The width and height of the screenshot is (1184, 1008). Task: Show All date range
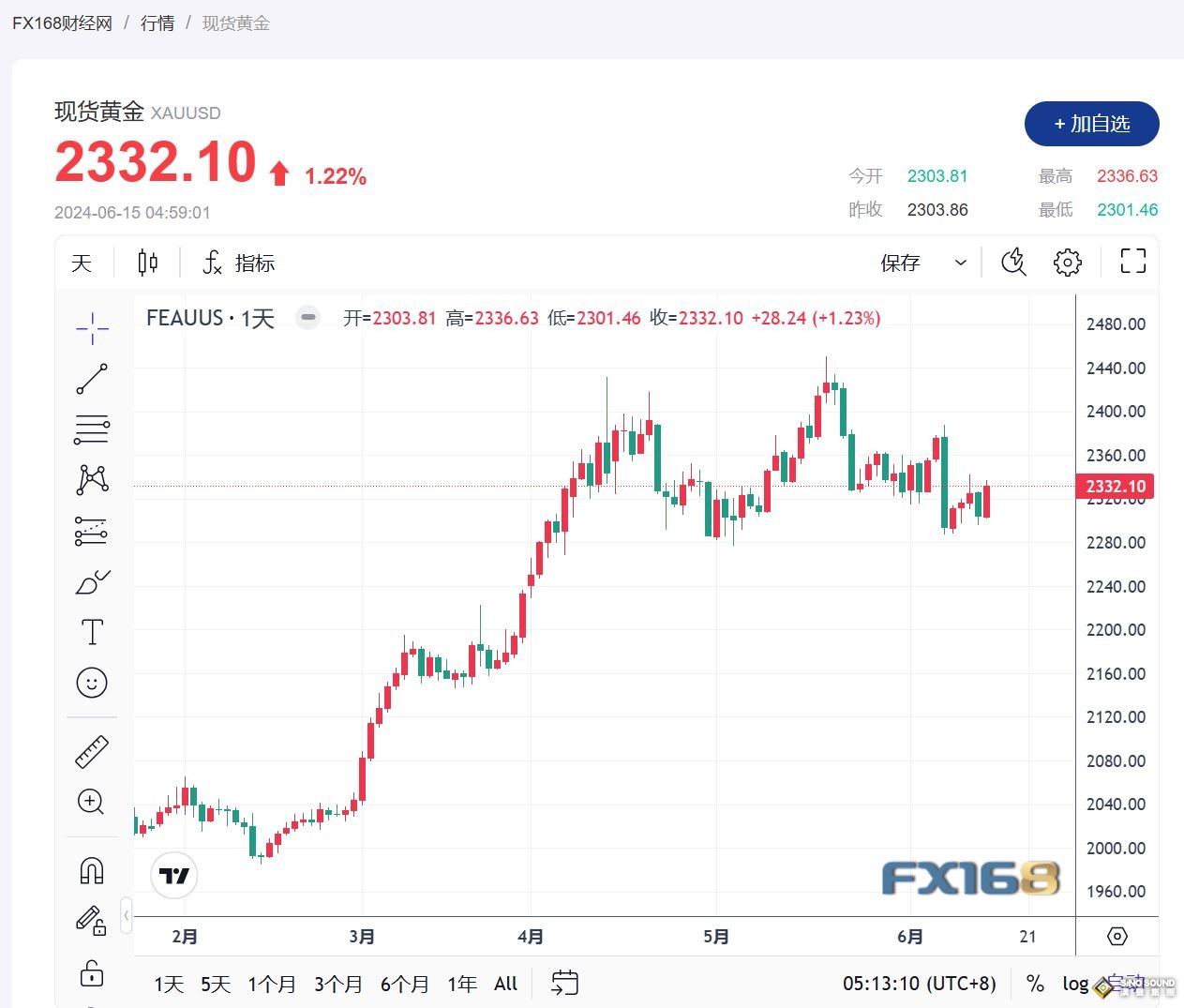point(506,984)
